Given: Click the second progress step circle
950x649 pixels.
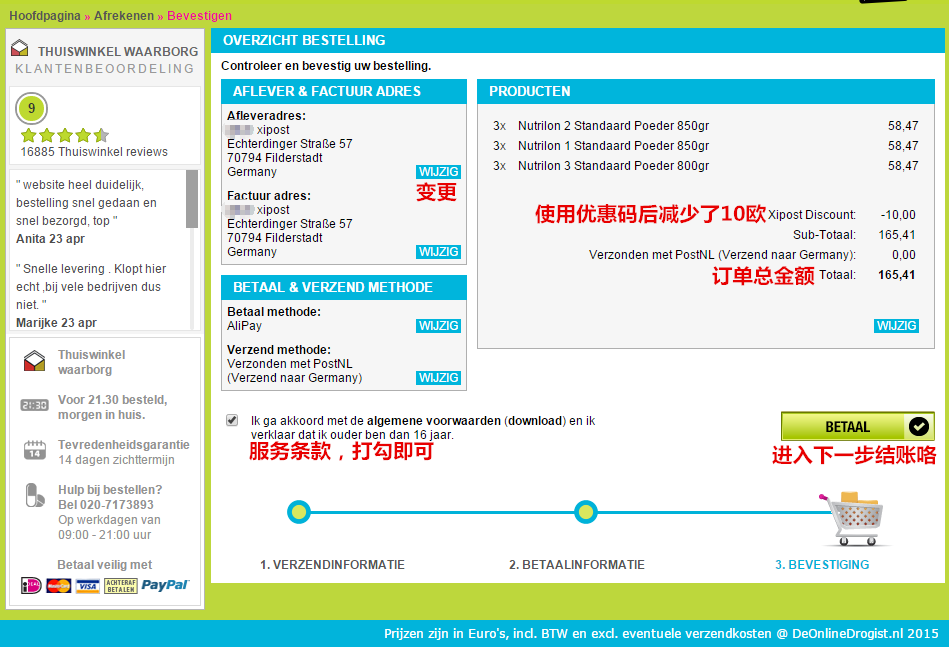Looking at the screenshot, I should [x=586, y=512].
